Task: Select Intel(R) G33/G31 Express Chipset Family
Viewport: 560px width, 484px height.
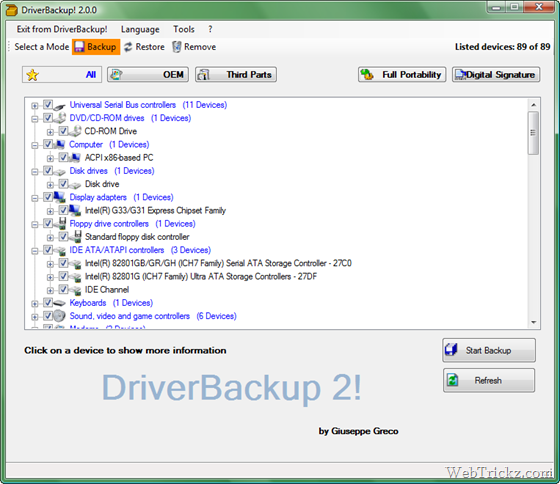Action: coord(155,210)
